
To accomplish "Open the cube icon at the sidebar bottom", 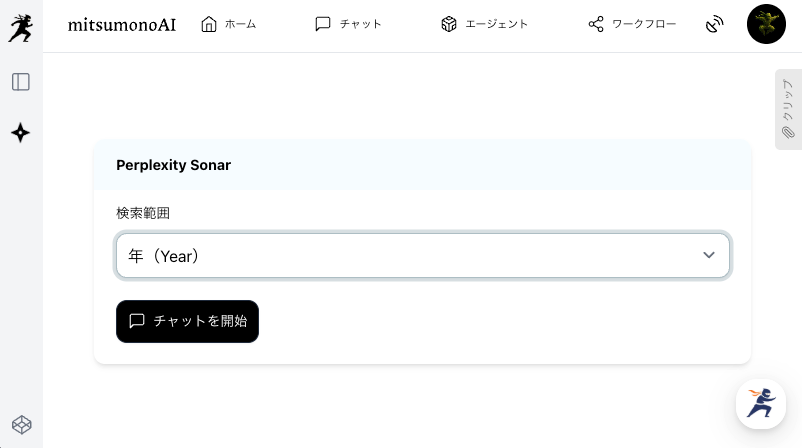I will click(21, 424).
